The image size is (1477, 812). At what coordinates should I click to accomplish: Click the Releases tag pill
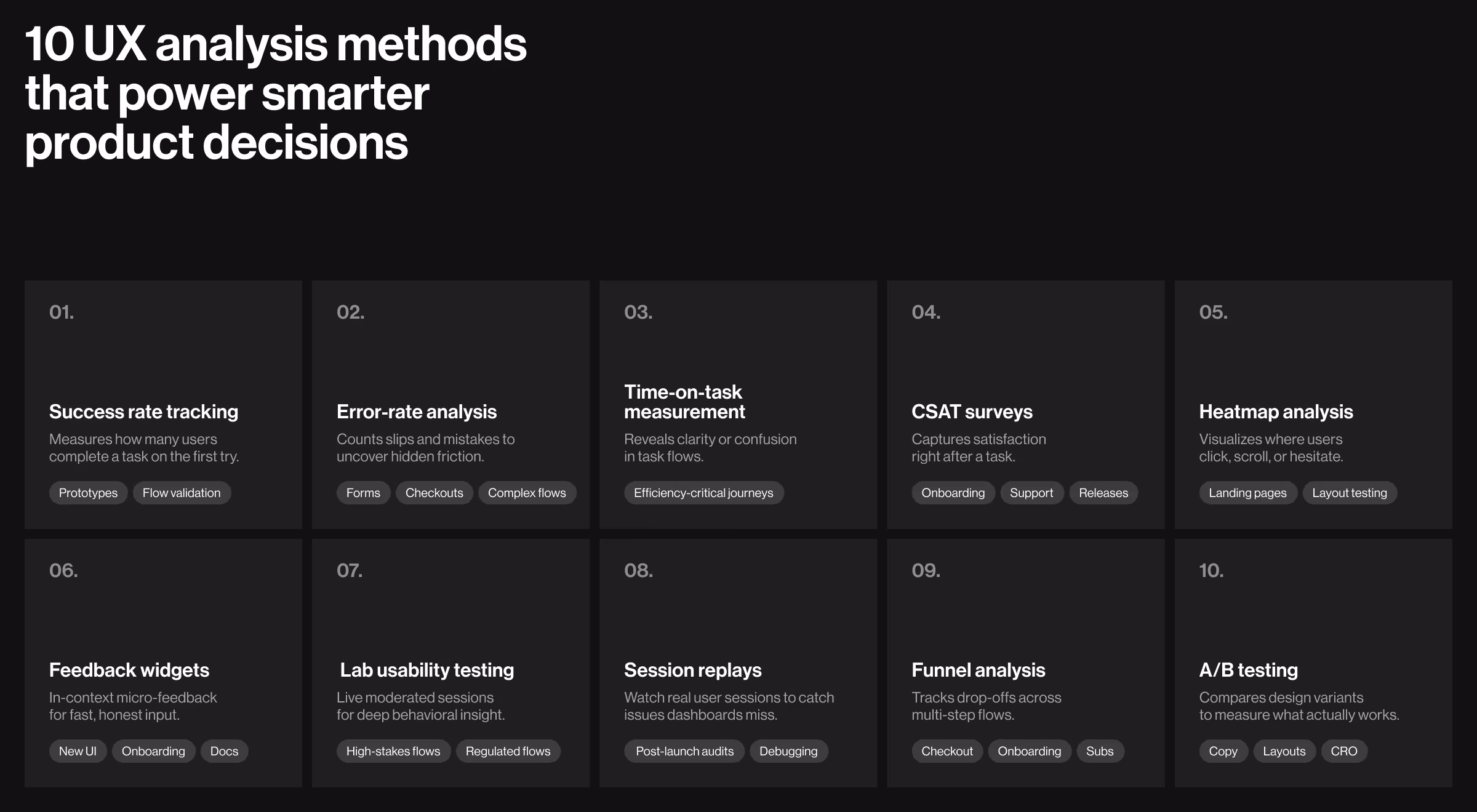click(1103, 493)
